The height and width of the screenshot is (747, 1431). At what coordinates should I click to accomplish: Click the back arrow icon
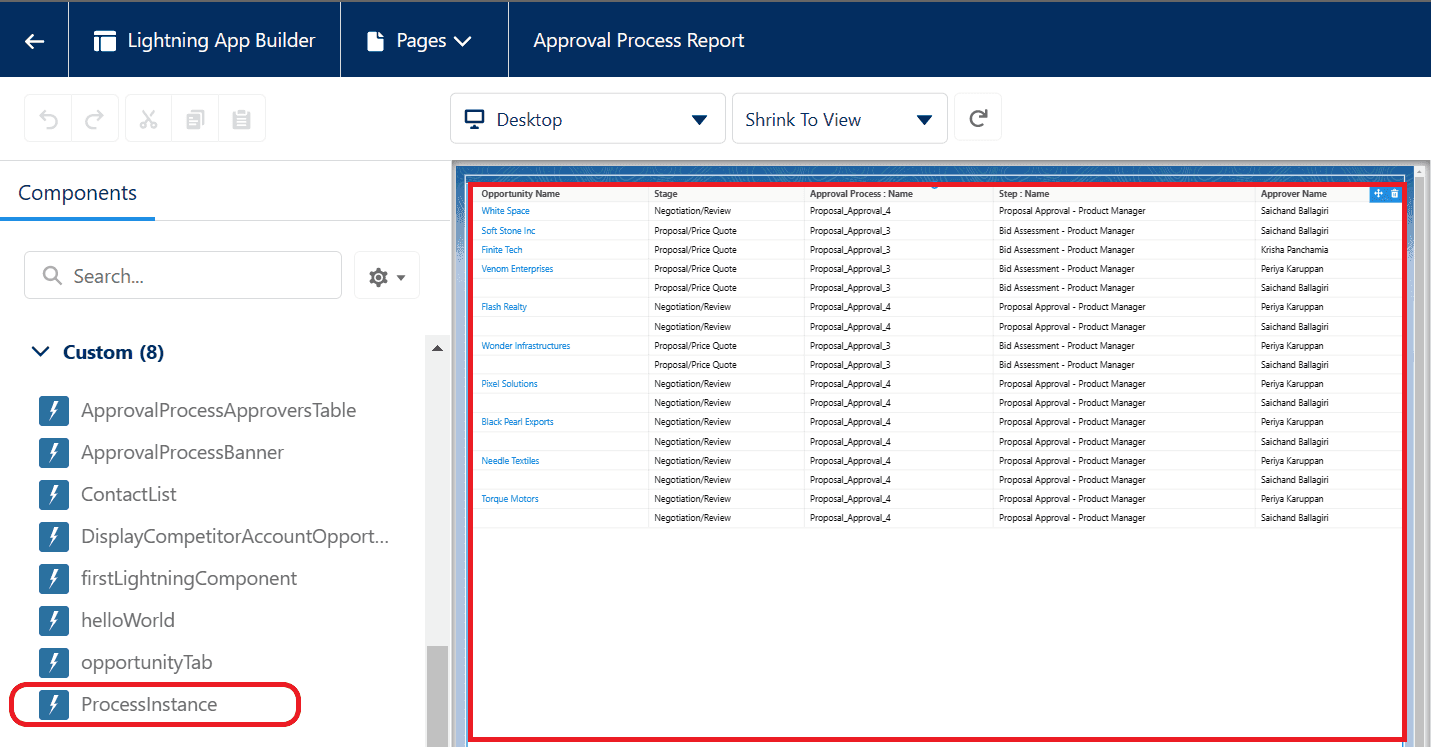[34, 41]
